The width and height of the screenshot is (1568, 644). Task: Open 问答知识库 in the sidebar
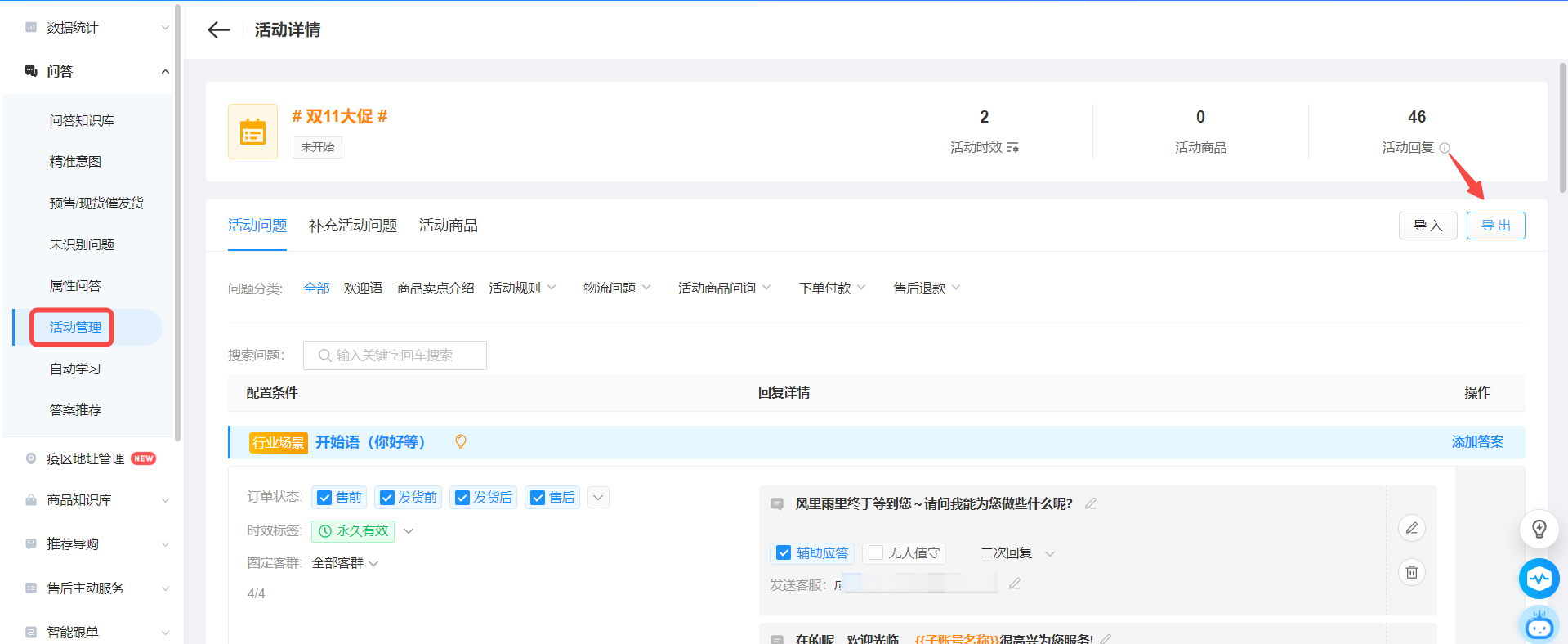point(82,120)
